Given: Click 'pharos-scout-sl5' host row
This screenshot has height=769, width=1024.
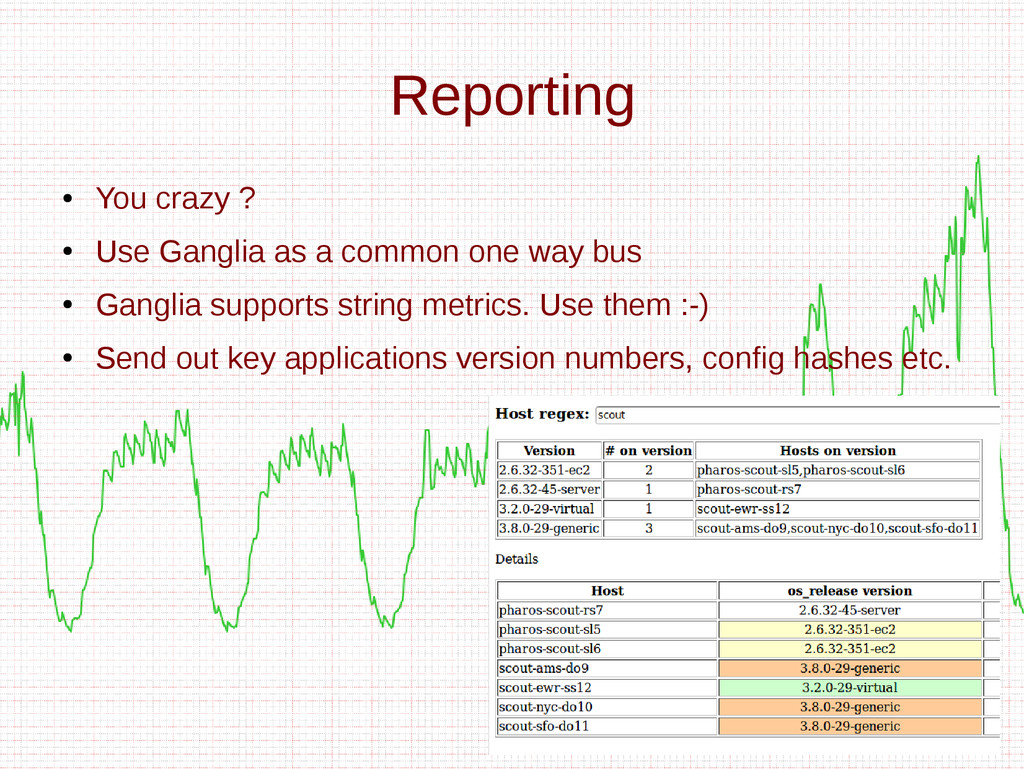Looking at the screenshot, I should 607,630.
